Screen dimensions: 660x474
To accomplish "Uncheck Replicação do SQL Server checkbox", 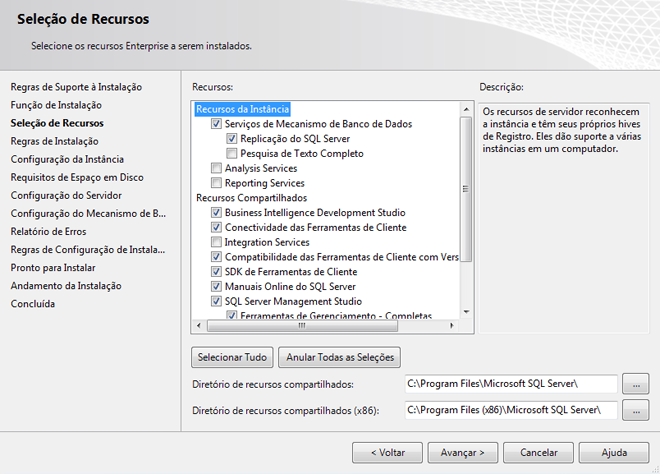I will 232,138.
